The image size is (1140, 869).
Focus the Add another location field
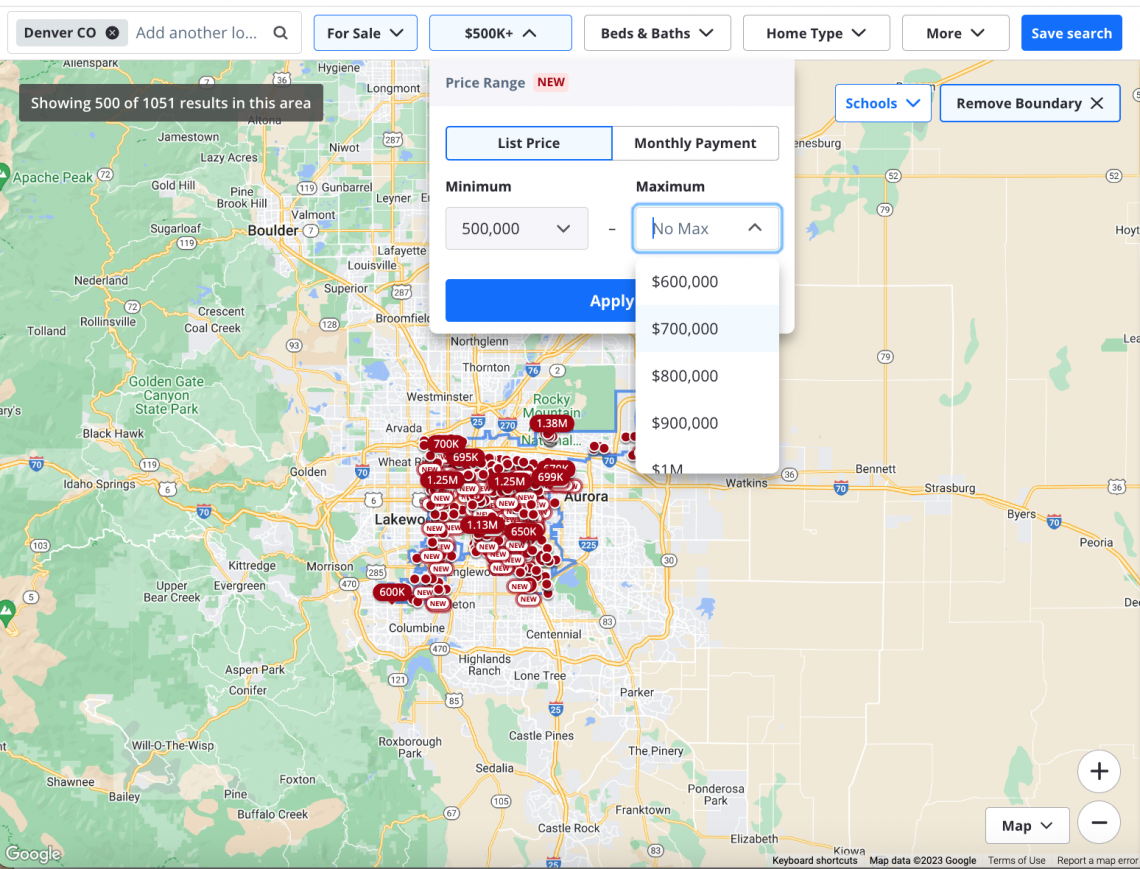(196, 33)
